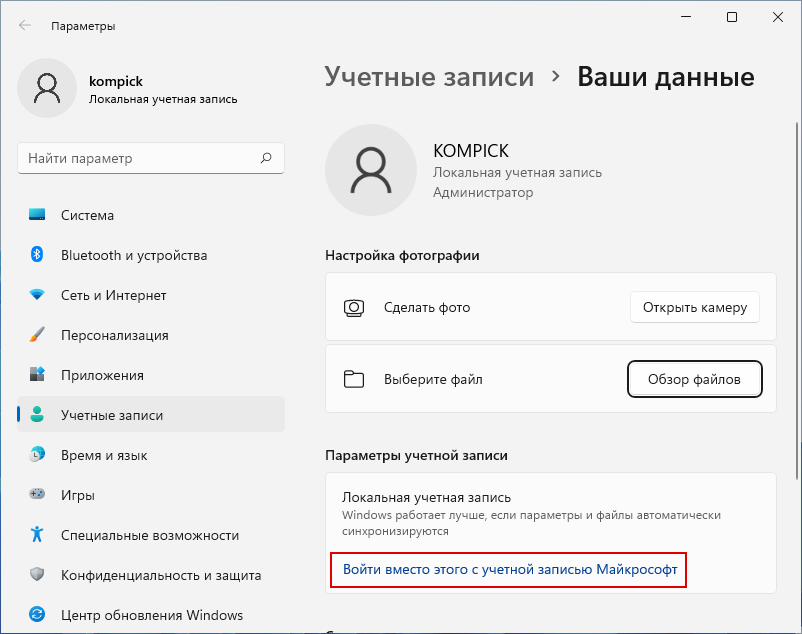802x634 pixels.
Task: Select Персонализация in the sidebar
Action: (151, 335)
